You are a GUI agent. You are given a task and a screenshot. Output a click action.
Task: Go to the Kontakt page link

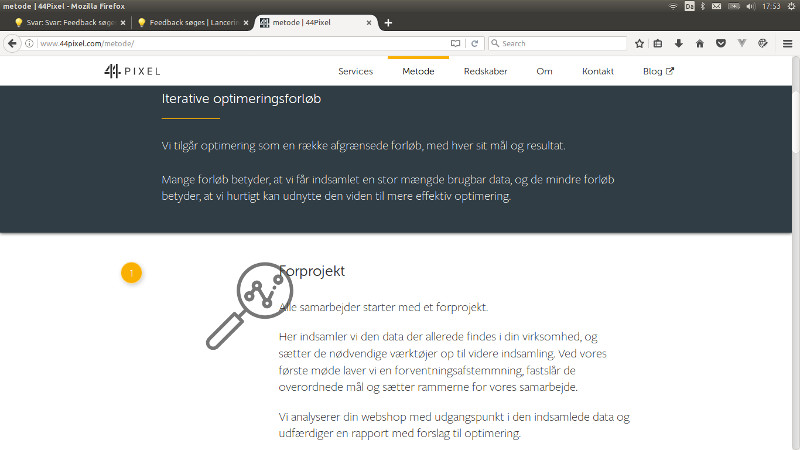598,72
